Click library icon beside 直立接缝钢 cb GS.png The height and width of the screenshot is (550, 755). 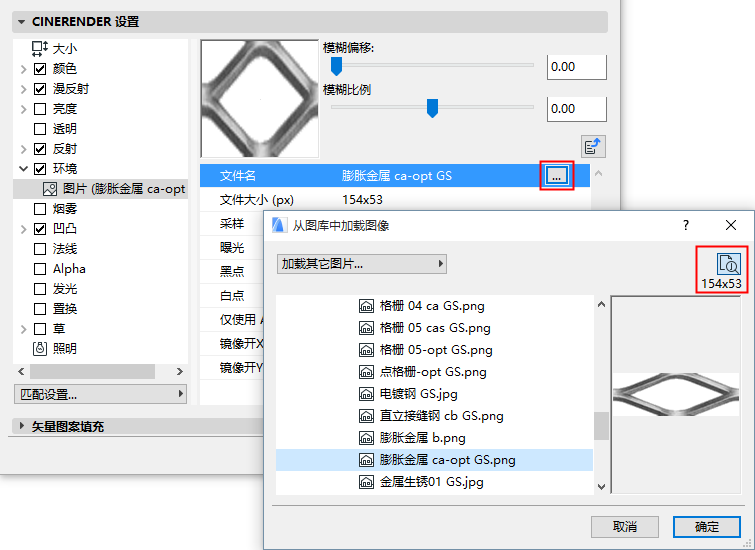[366, 416]
